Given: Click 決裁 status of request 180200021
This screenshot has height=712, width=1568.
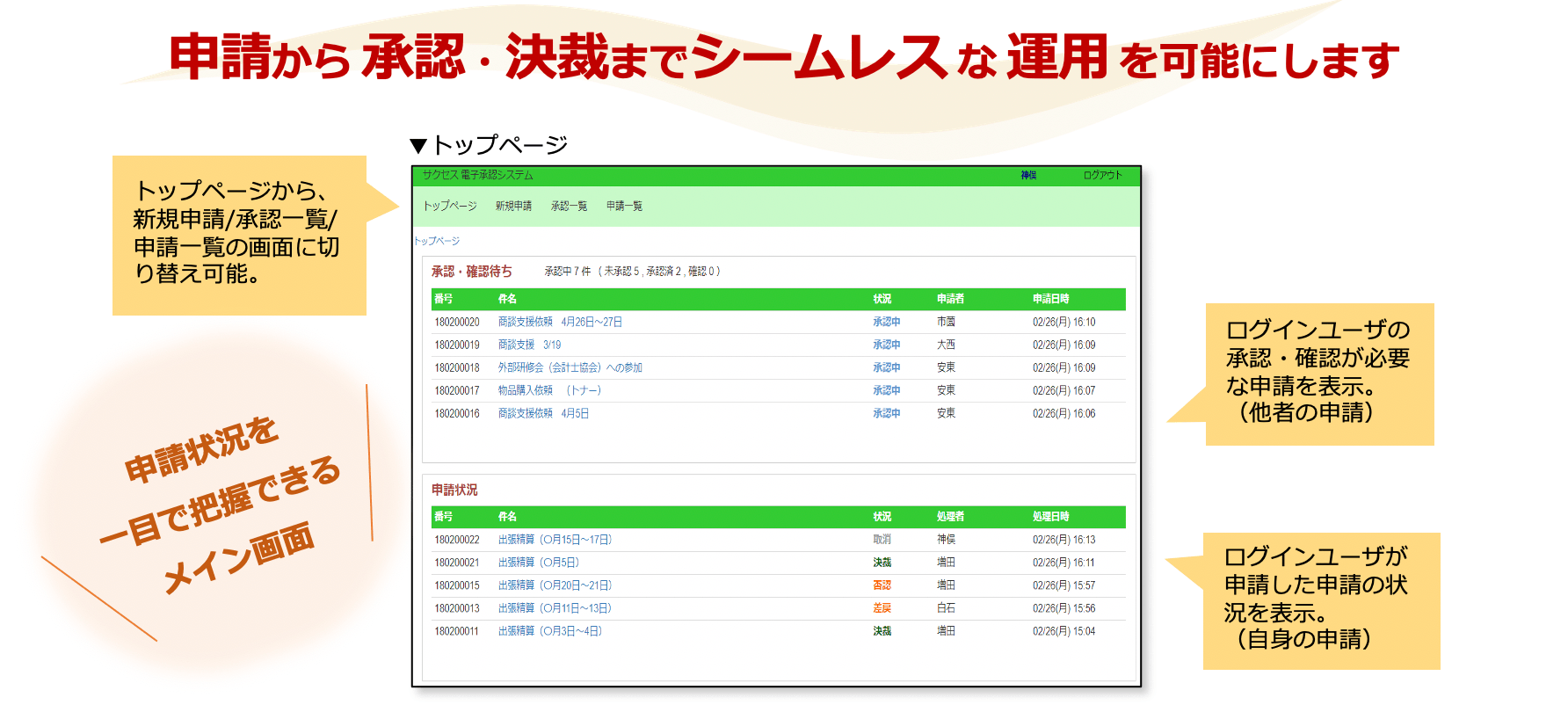Looking at the screenshot, I should pos(882,563).
